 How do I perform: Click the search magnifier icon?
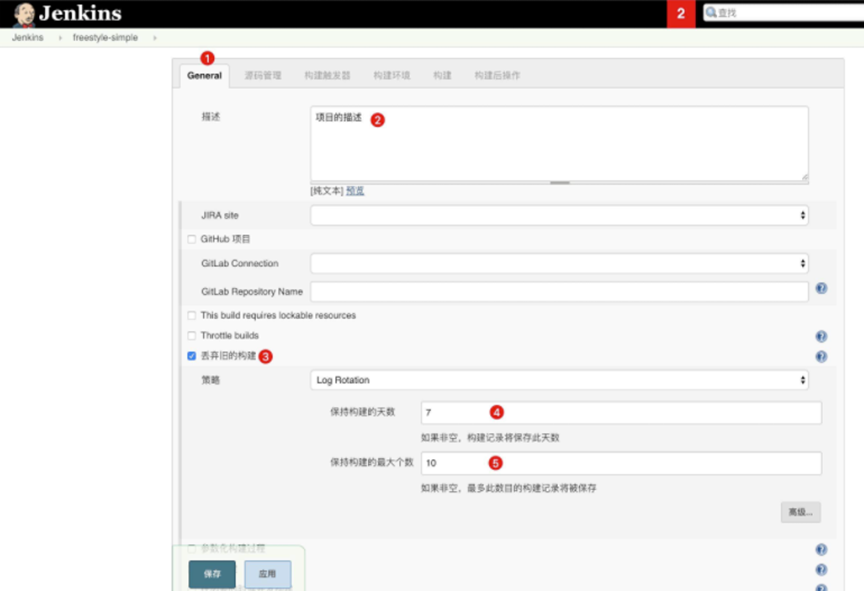(x=711, y=12)
